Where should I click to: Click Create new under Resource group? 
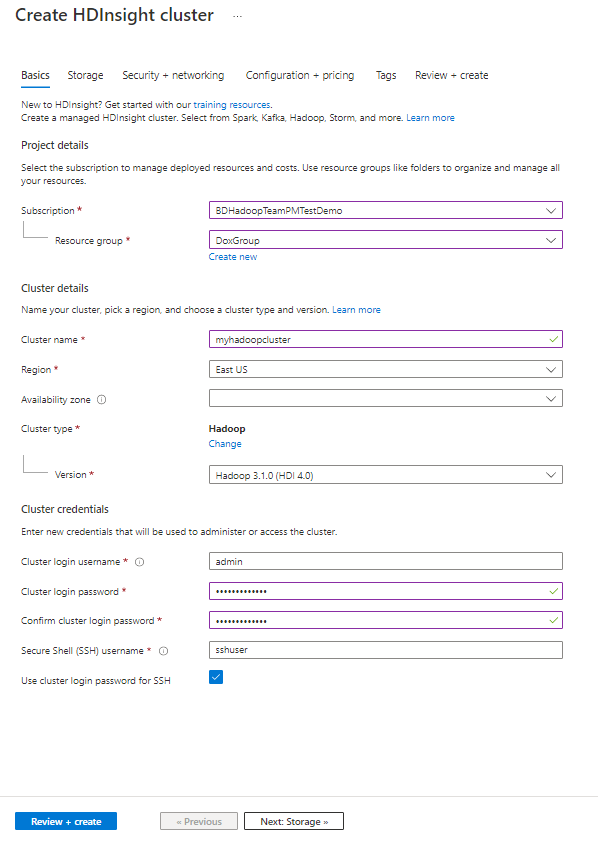point(234,256)
